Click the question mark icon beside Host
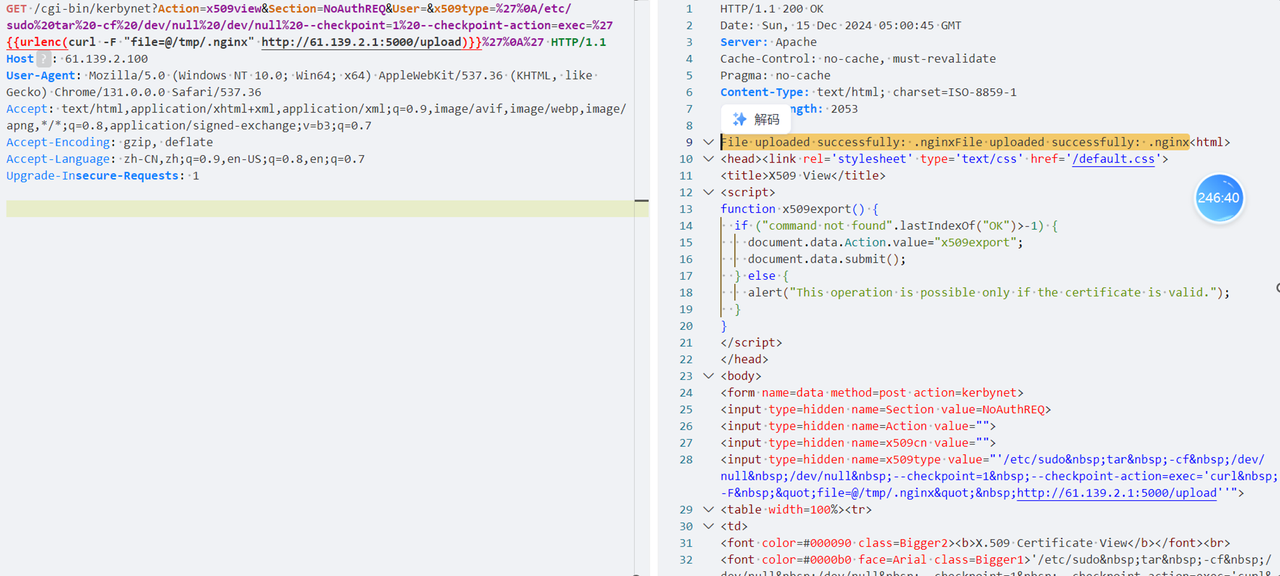The image size is (1280, 576). pos(43,59)
